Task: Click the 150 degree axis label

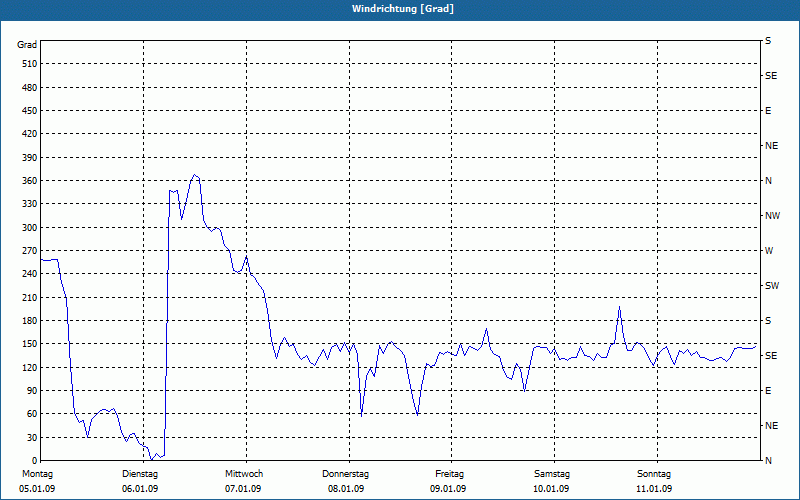Action: 30,344
